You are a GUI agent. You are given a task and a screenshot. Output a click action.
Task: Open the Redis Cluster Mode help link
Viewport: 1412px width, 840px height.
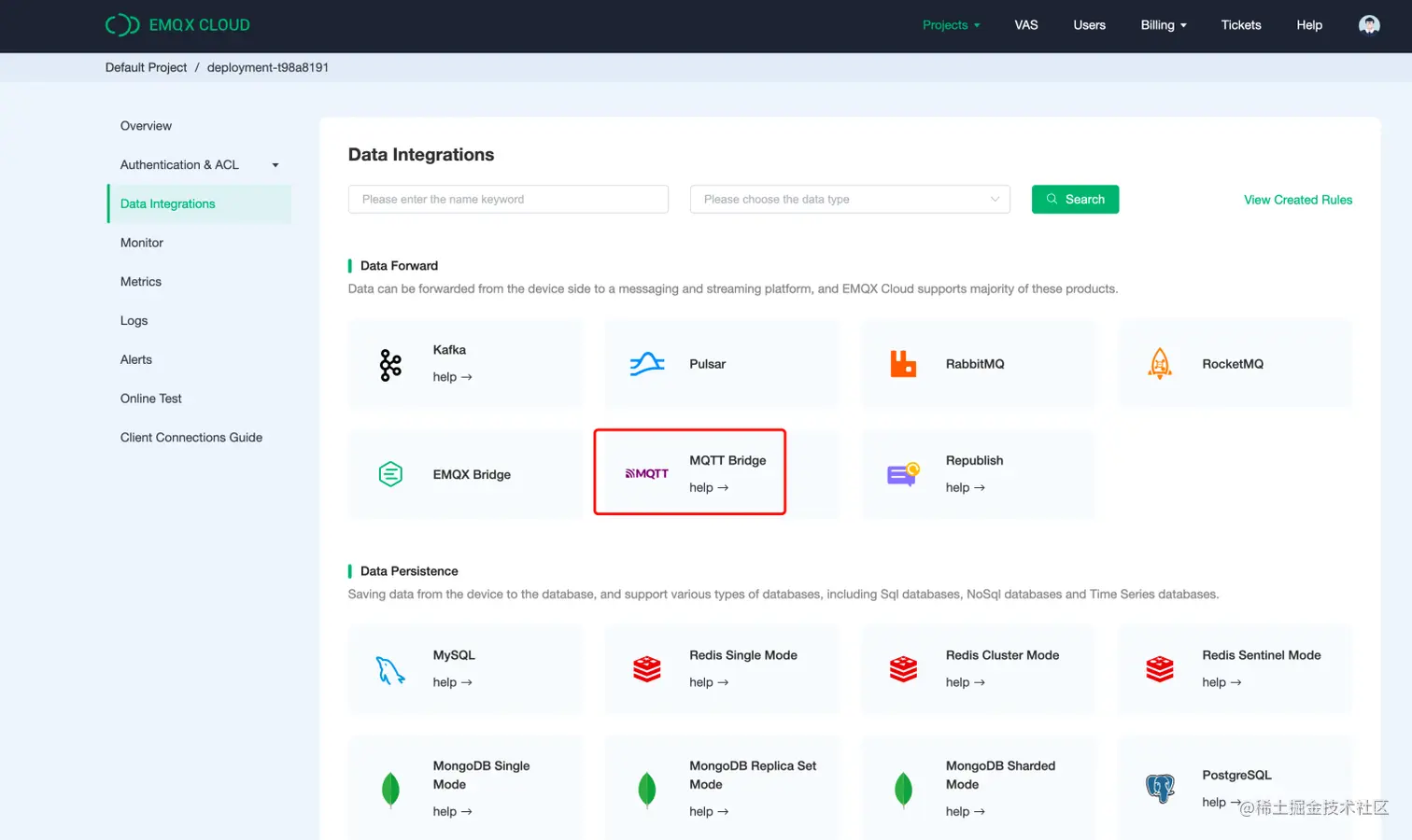click(x=965, y=682)
